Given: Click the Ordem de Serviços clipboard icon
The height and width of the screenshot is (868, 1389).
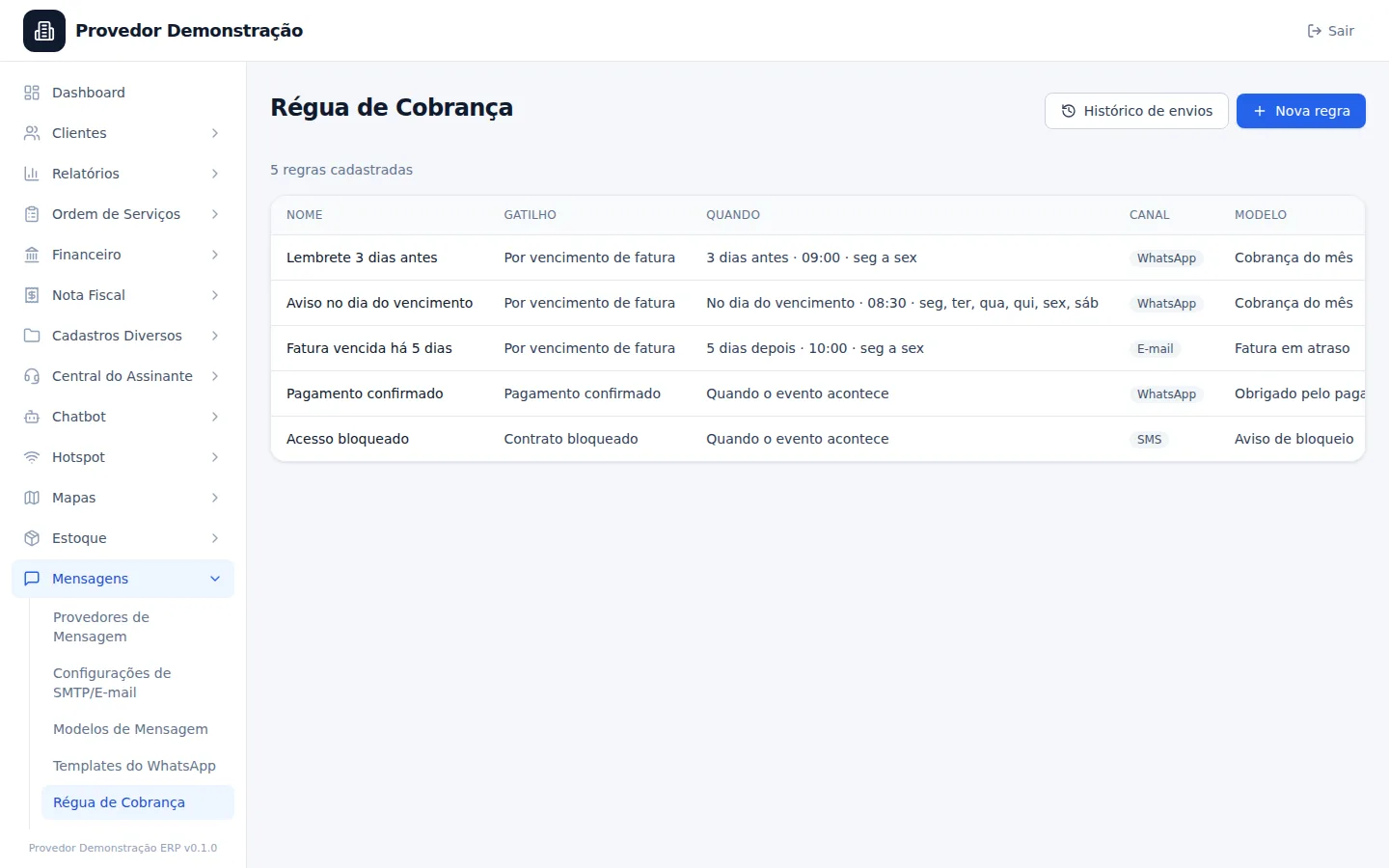Looking at the screenshot, I should click(32, 214).
